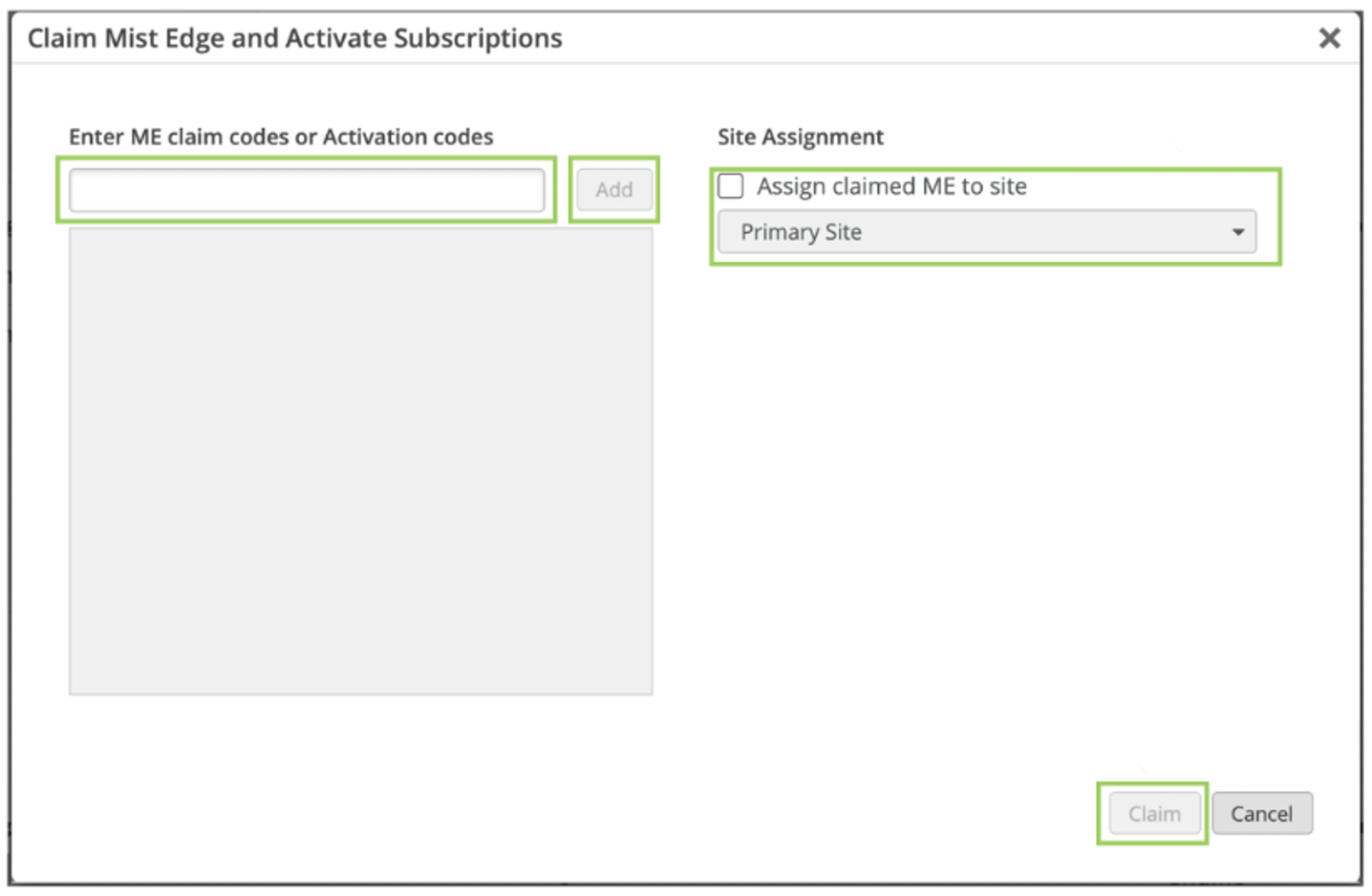
Task: Add the entered claim code to the list
Action: pyautogui.click(x=613, y=190)
